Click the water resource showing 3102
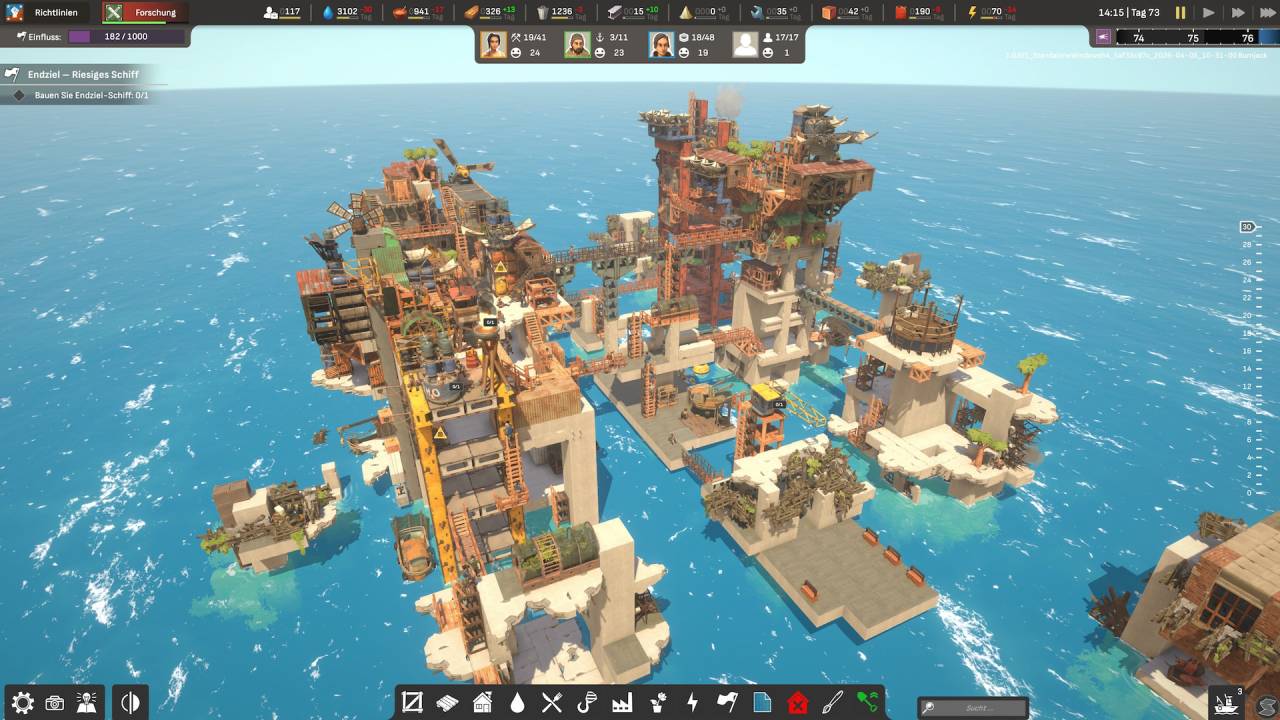Viewport: 1280px width, 720px height. coord(347,12)
